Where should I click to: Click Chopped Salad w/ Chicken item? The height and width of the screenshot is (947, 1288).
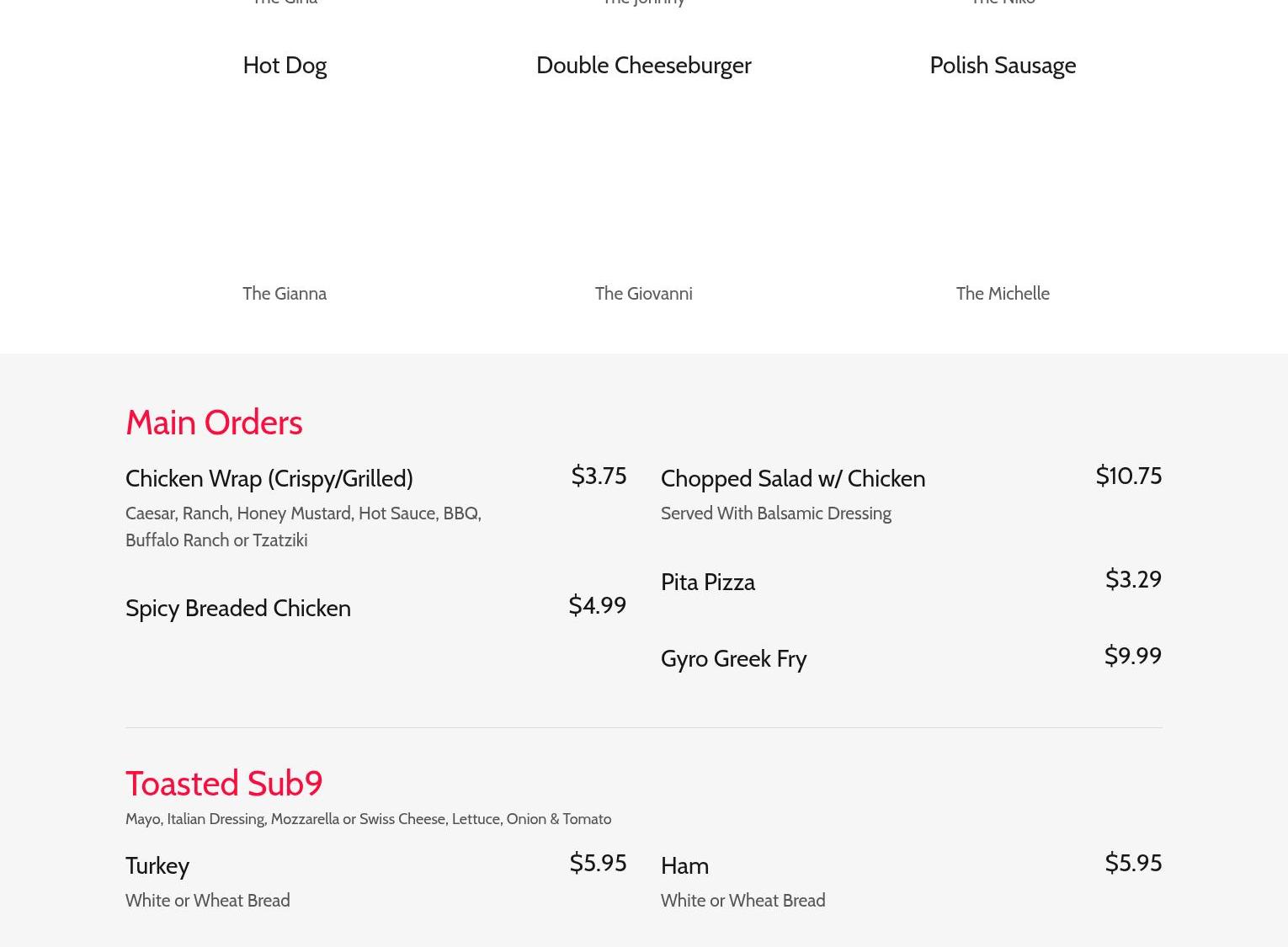tap(793, 478)
